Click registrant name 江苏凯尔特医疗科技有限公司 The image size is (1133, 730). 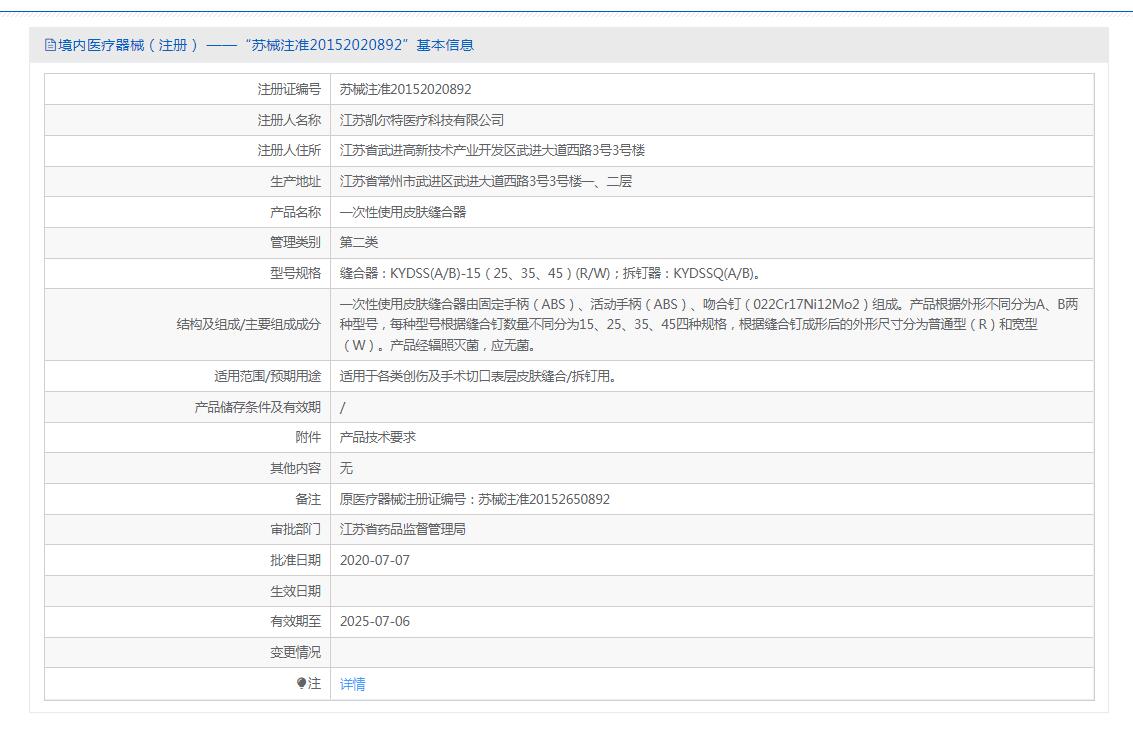421,120
